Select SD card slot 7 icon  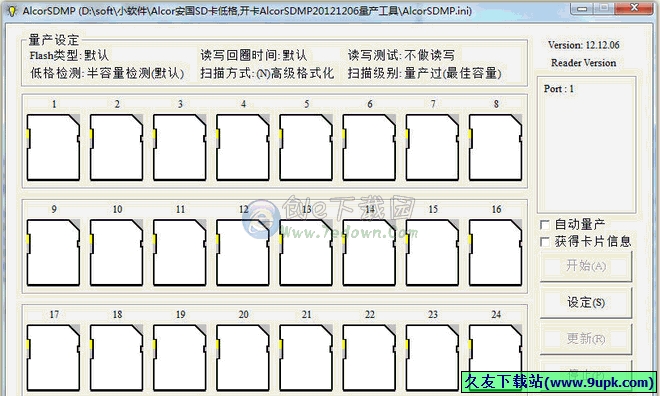point(432,147)
